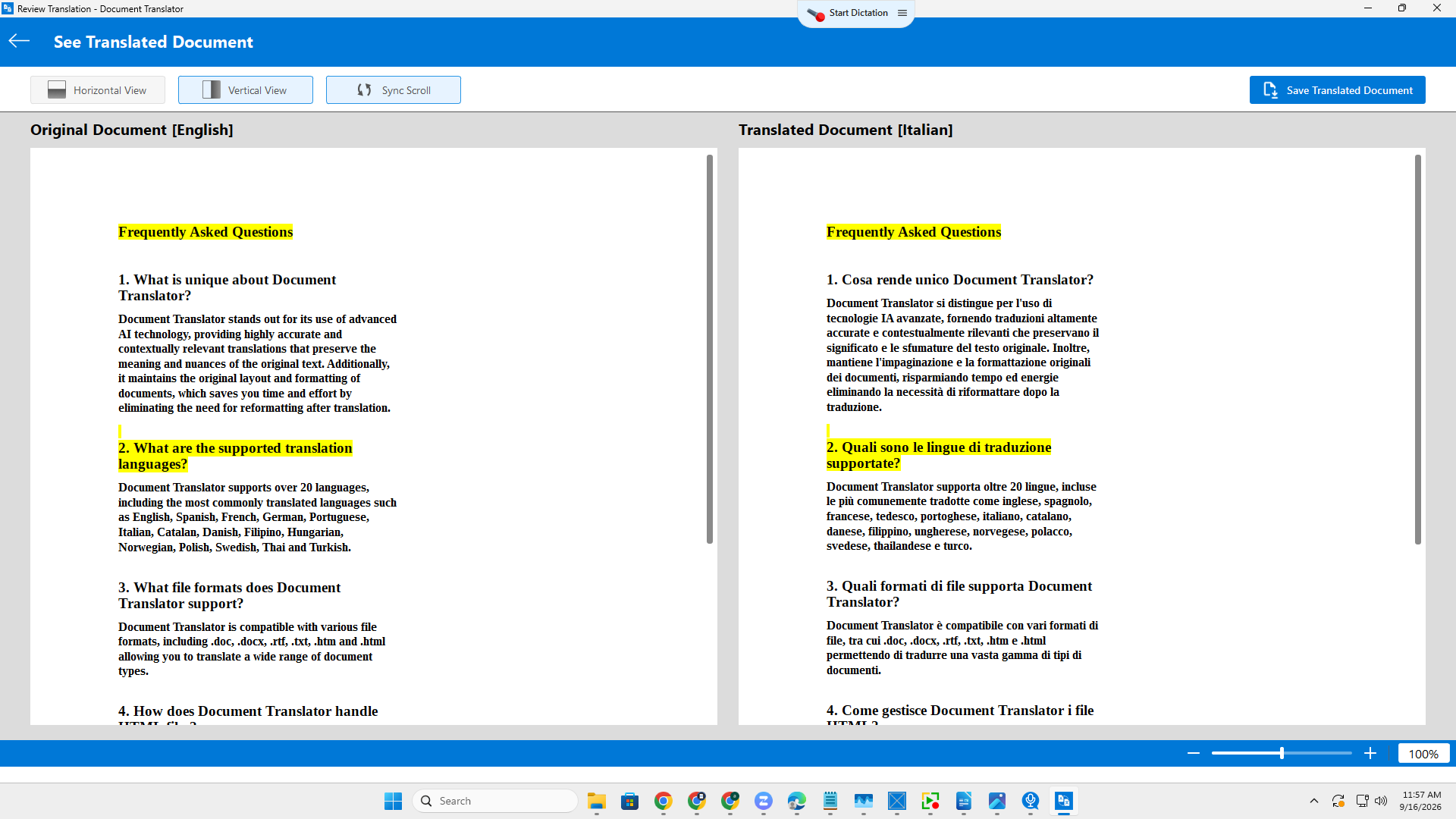Click the taskbar Search box

(x=495, y=801)
